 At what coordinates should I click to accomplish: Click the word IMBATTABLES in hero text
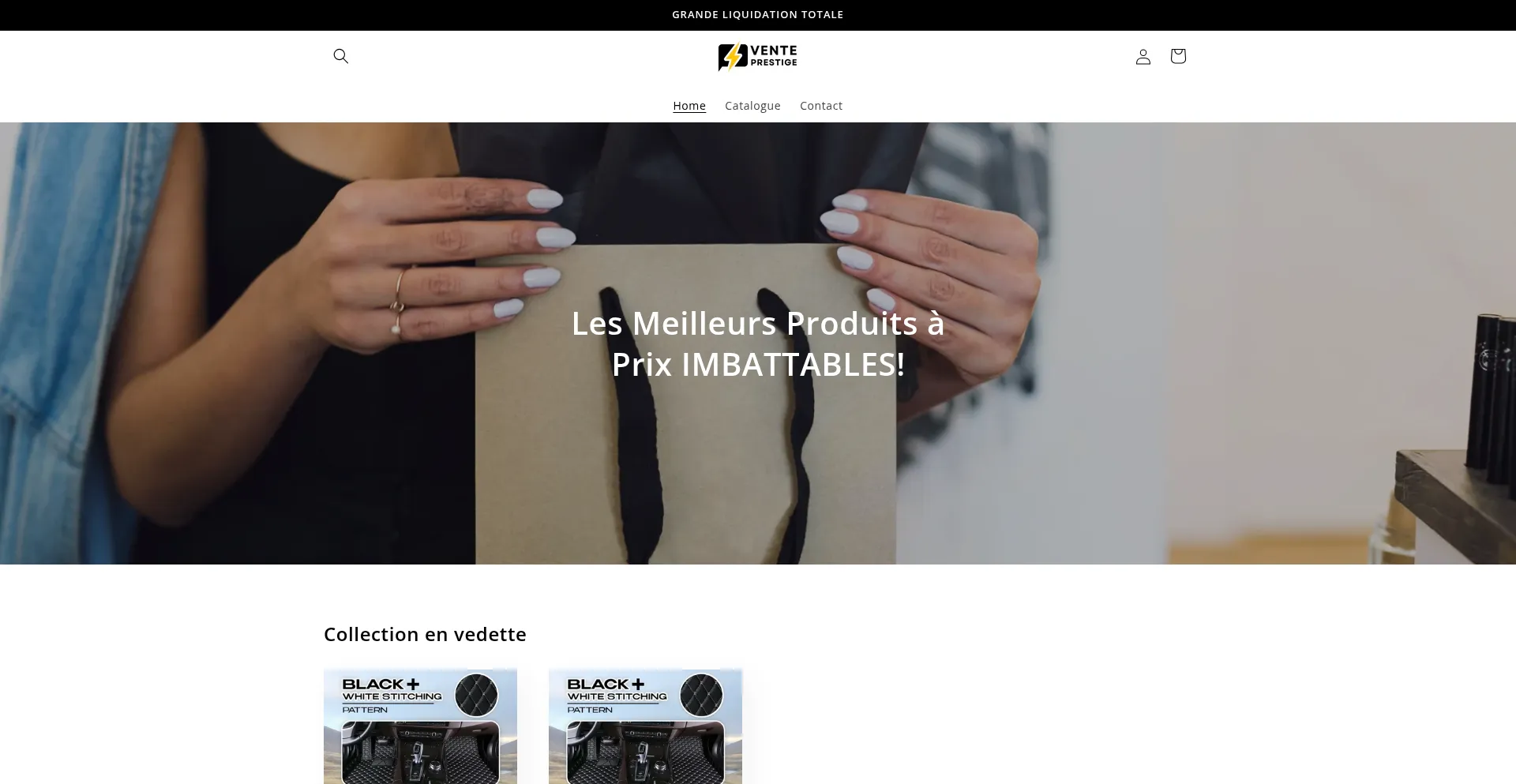793,365
